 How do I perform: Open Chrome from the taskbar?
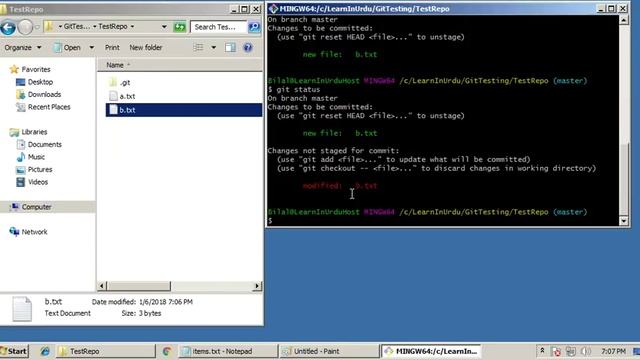pos(167,351)
